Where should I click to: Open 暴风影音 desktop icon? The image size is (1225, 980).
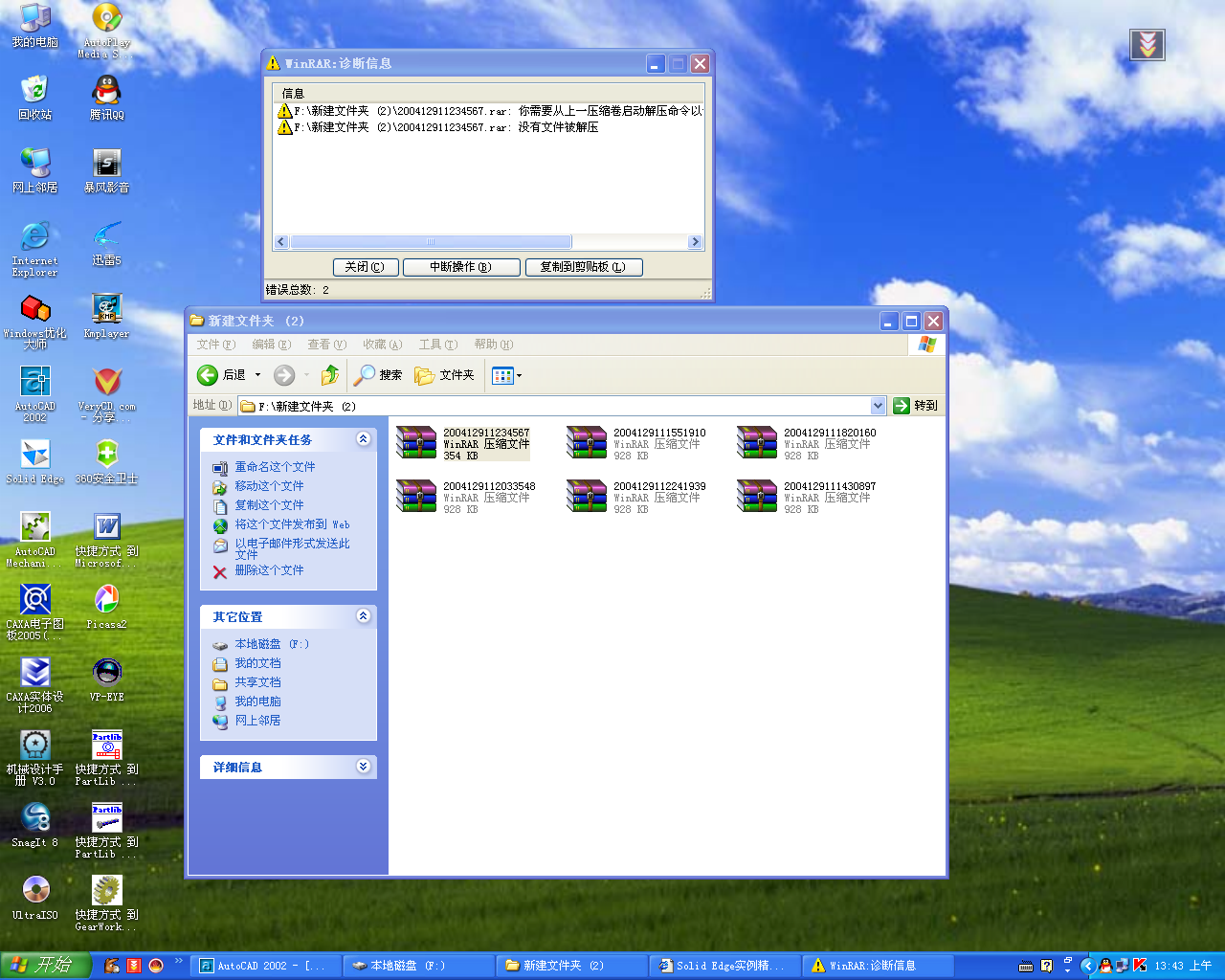click(x=106, y=170)
